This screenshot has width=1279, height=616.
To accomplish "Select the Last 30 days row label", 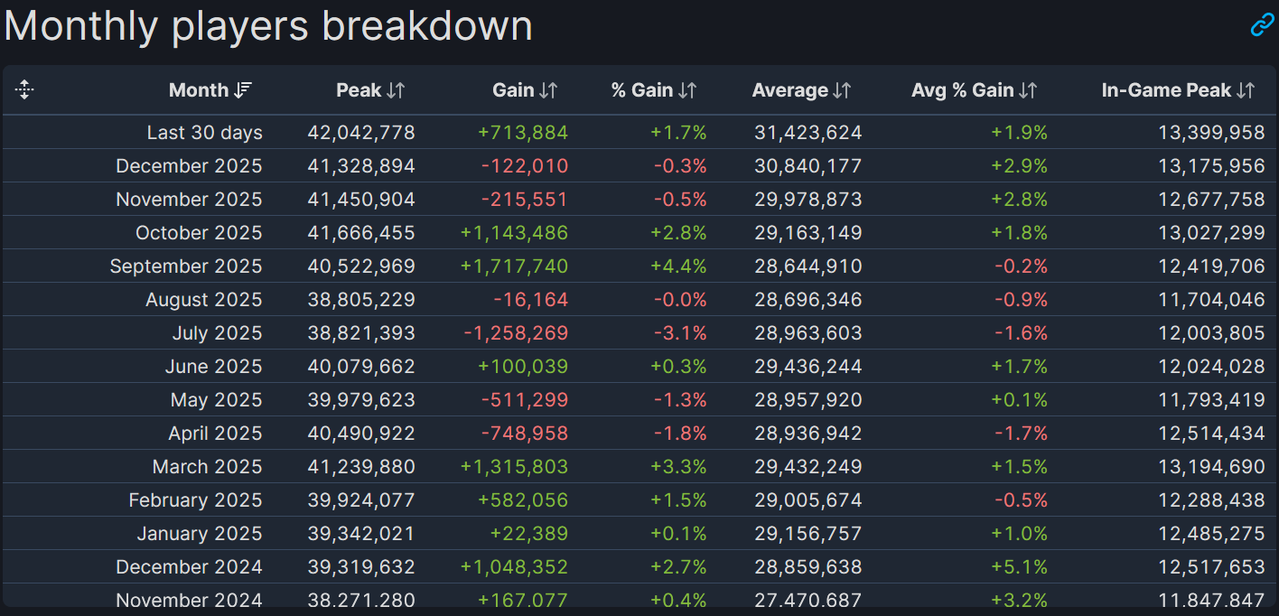I will tap(205, 132).
